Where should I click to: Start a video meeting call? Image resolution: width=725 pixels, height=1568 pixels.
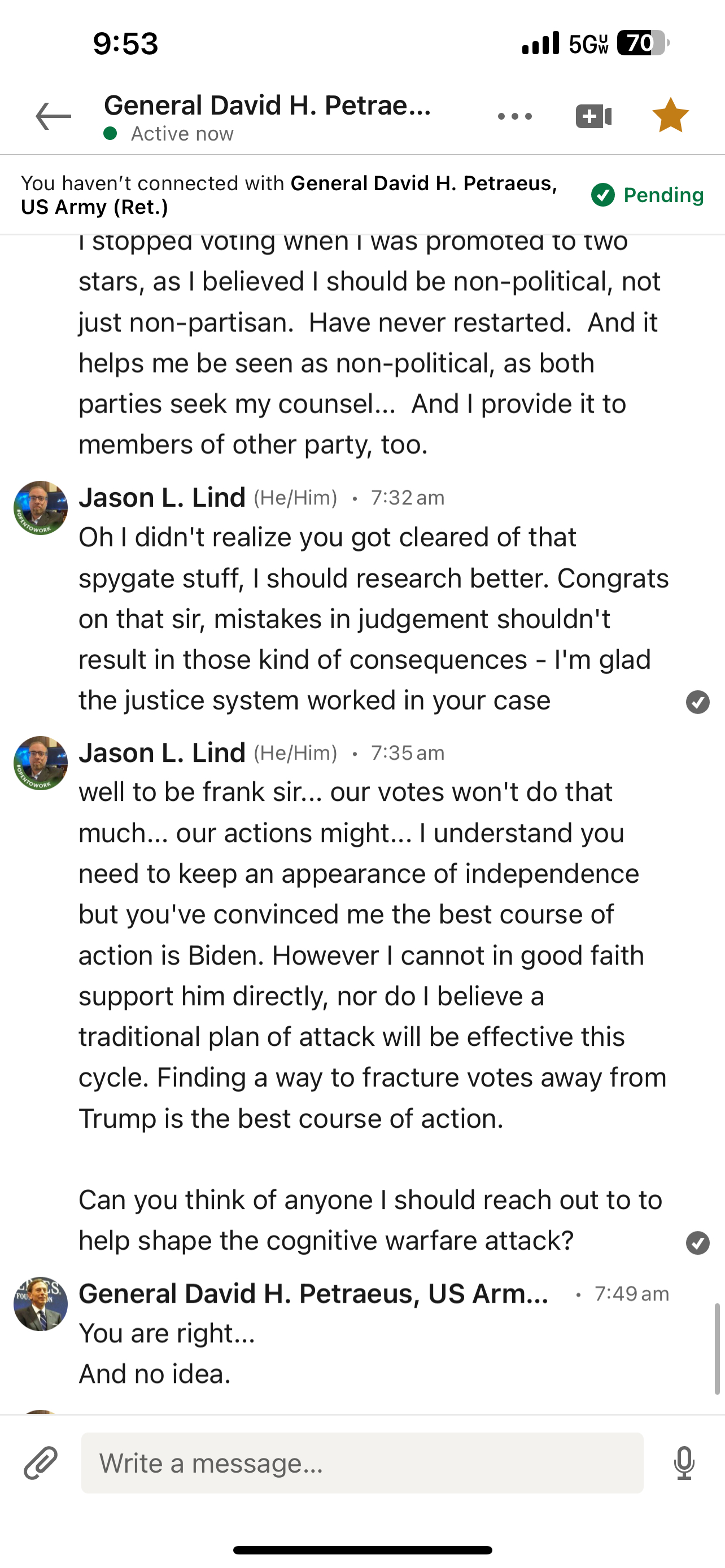click(x=593, y=116)
